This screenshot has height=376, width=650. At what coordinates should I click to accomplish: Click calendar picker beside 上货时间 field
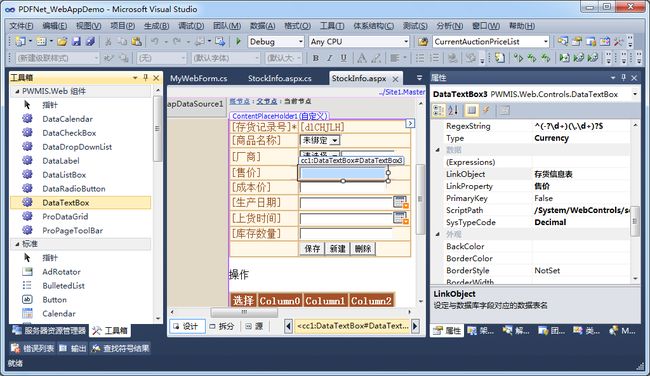[400, 218]
